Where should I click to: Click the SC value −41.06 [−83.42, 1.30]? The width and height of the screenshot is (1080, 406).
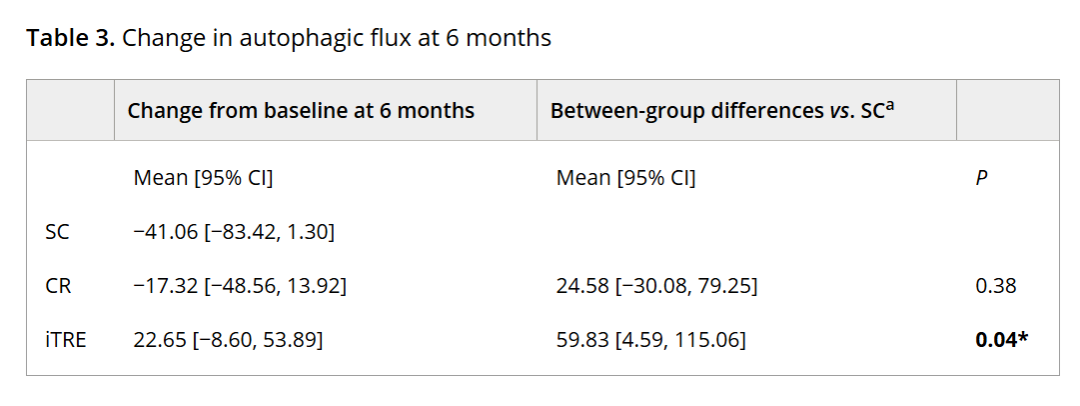(234, 233)
